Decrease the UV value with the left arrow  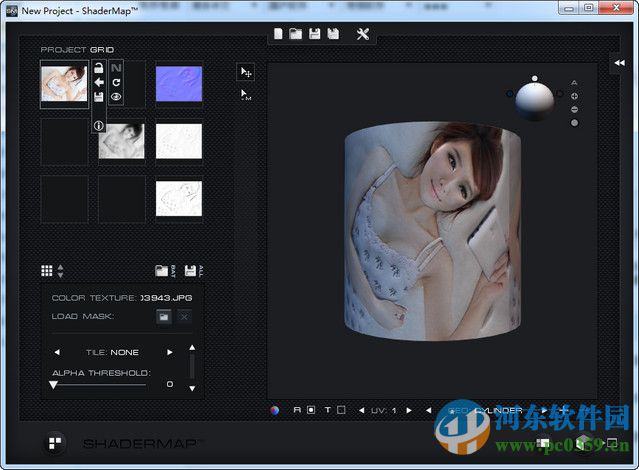pos(361,410)
